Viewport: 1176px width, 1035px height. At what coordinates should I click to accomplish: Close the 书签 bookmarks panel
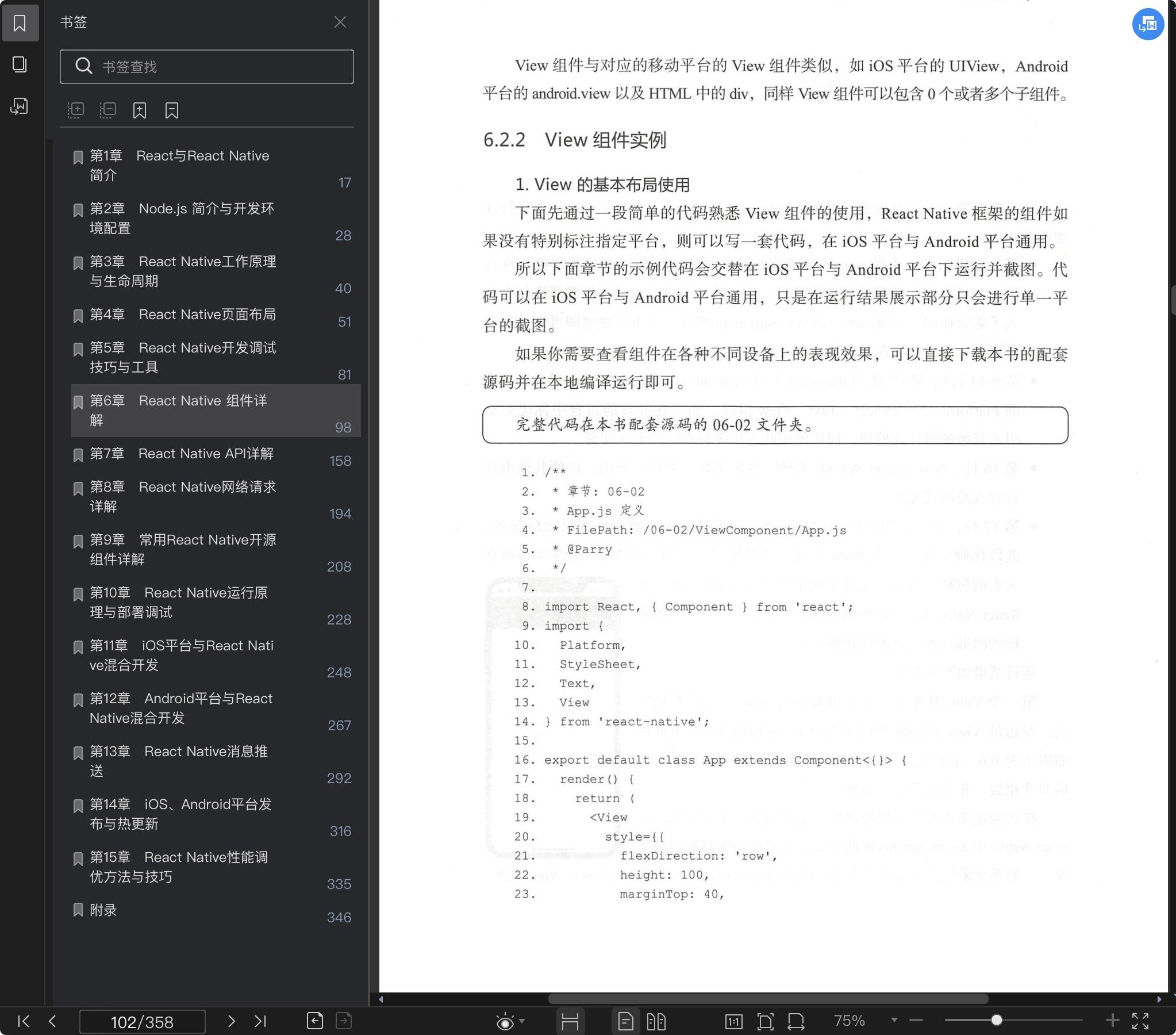(340, 22)
